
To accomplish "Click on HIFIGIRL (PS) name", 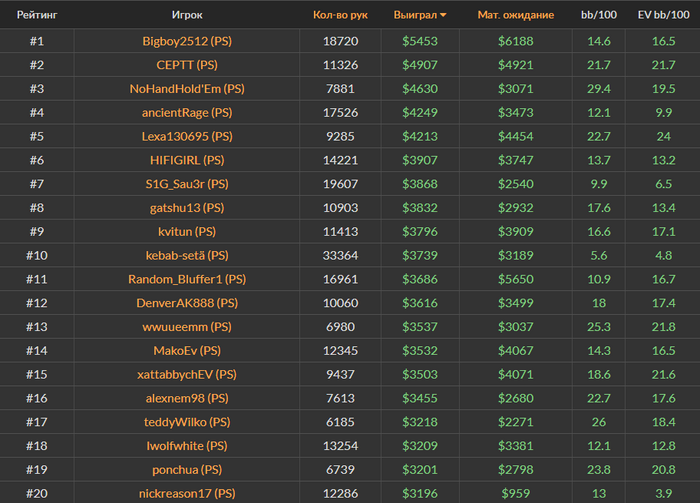I will tap(187, 160).
